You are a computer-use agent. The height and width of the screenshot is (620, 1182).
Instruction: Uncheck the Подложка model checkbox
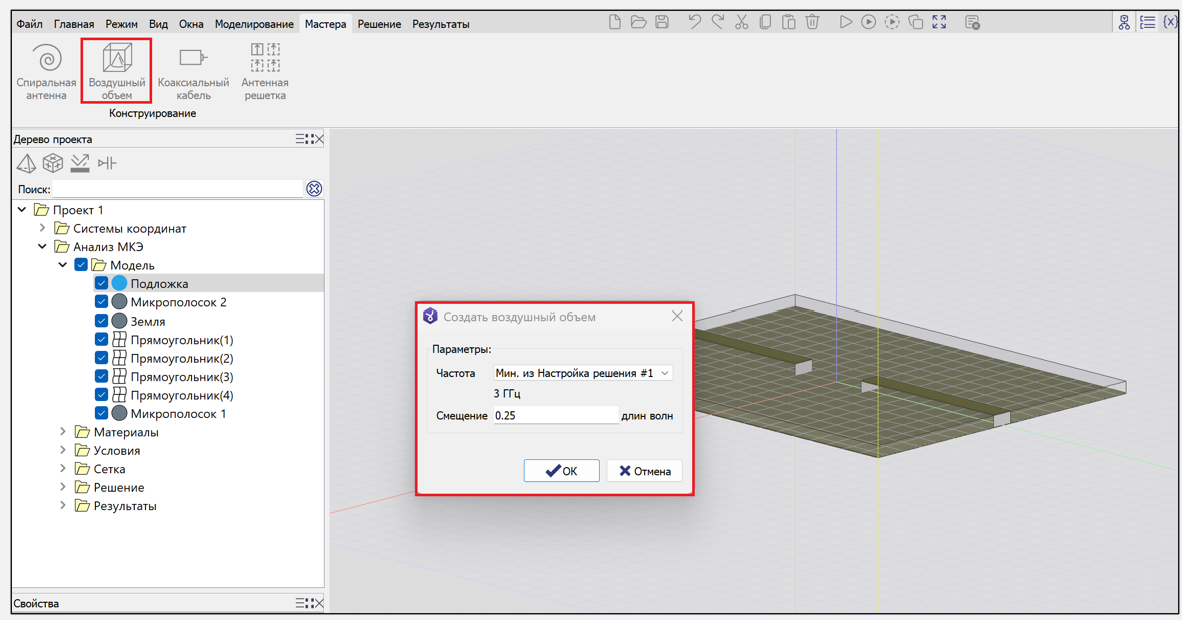coord(101,284)
